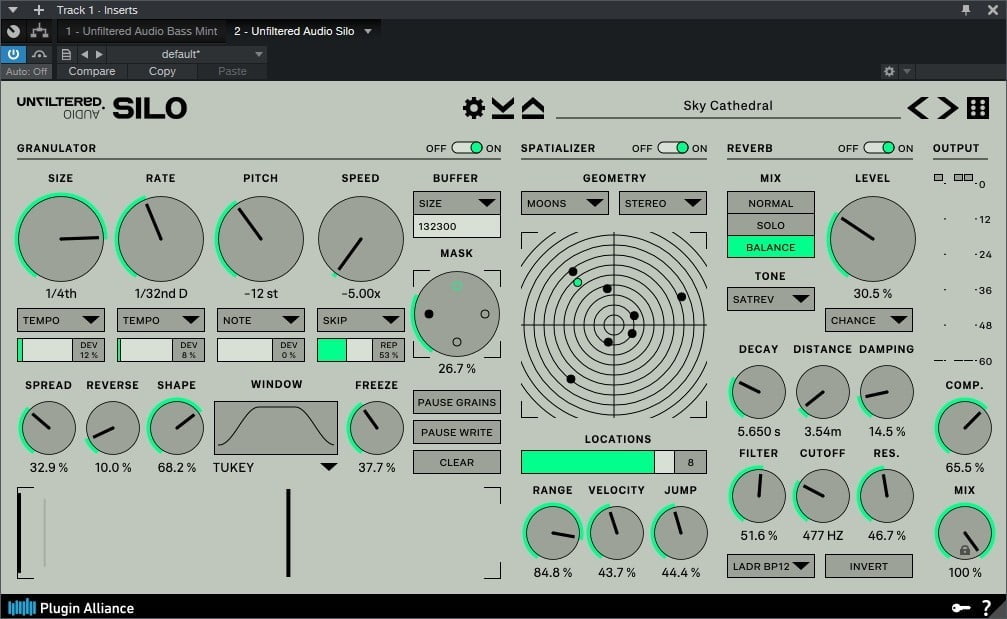Select SOLO reverb mix mode
Screen dimensions: 1007x619
point(771,225)
